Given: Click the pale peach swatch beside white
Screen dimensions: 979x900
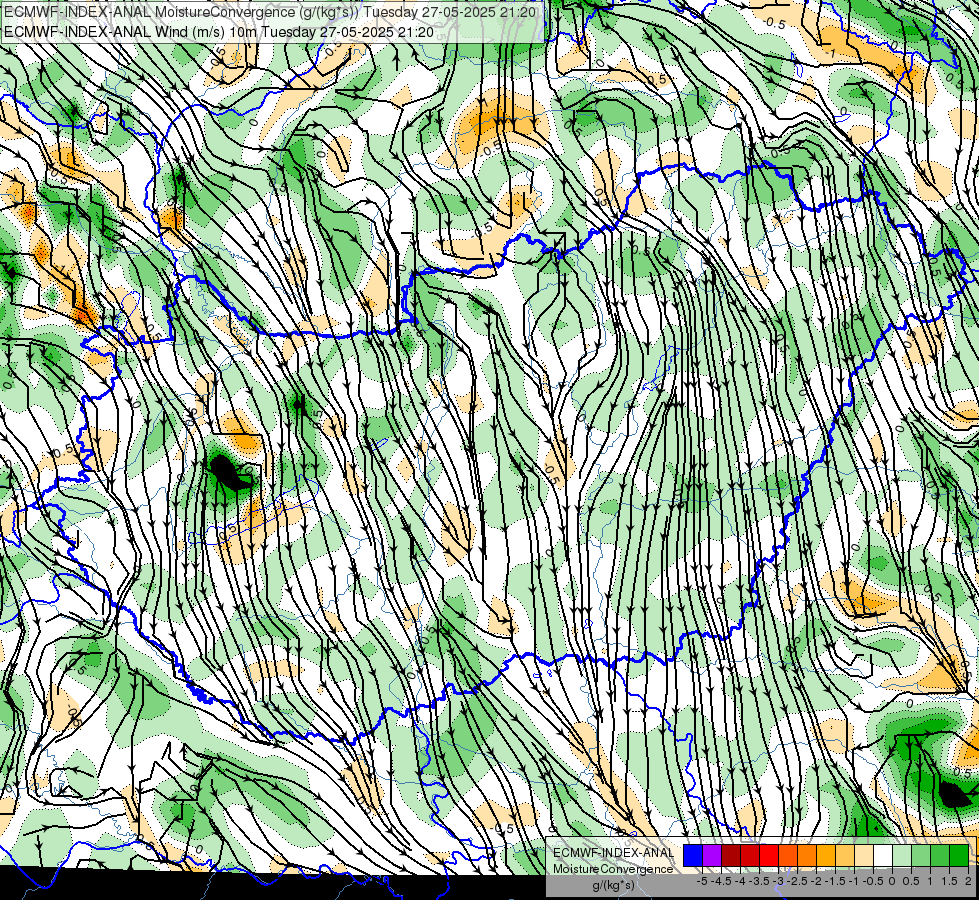Looking at the screenshot, I should pyautogui.click(x=864, y=856).
